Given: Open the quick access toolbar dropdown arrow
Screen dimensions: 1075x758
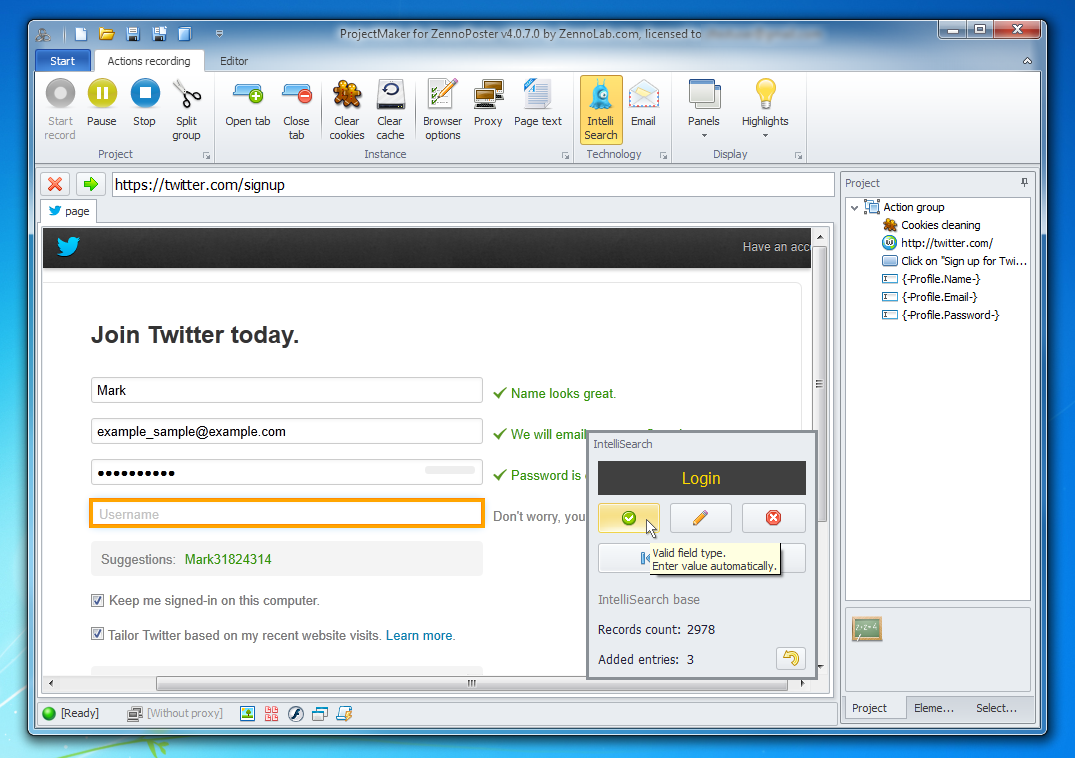Looking at the screenshot, I should click(x=219, y=34).
